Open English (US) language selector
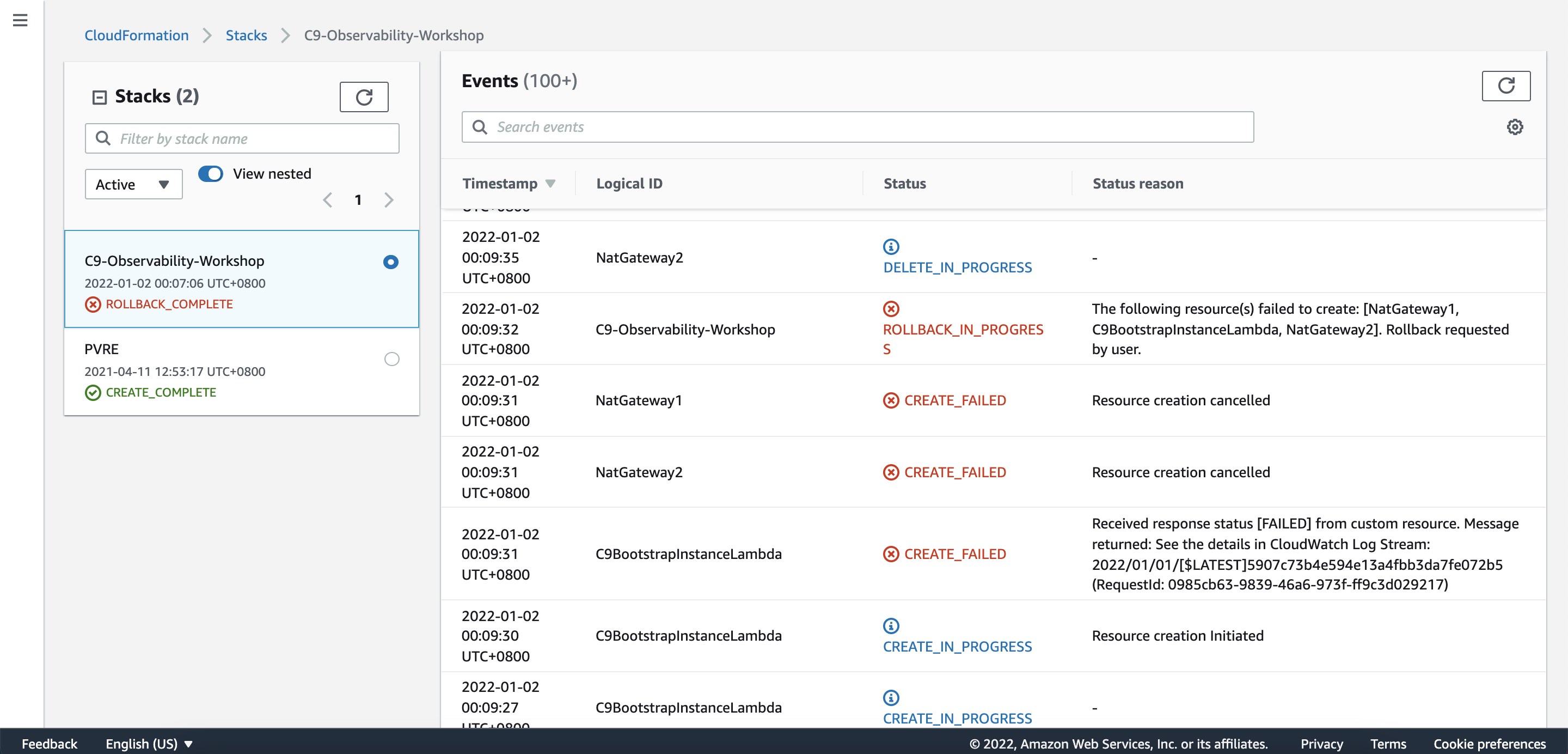 (149, 744)
